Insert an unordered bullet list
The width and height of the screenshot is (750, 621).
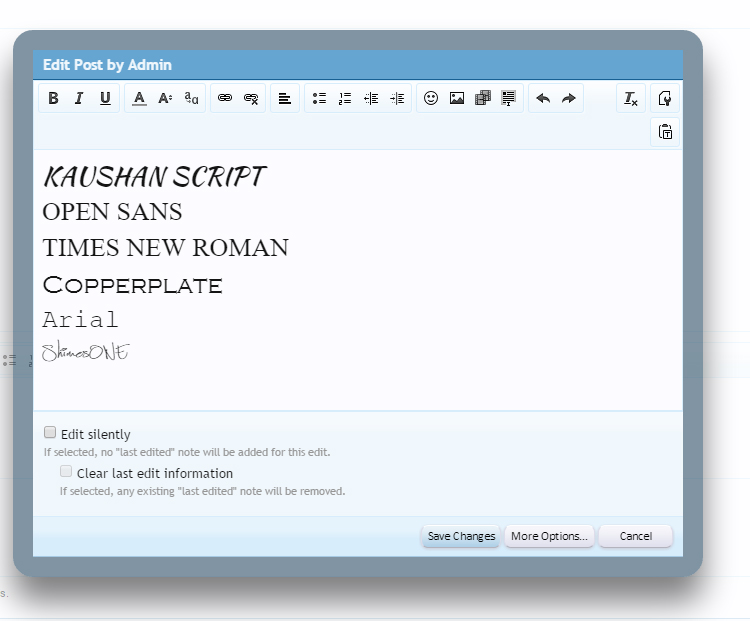click(x=319, y=98)
